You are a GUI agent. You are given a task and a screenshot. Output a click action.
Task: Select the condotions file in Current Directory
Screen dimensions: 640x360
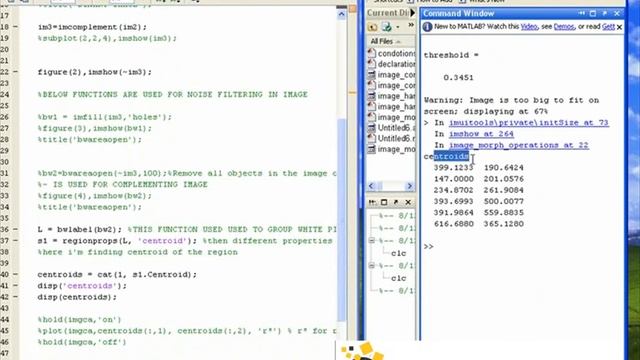[x=396, y=53]
